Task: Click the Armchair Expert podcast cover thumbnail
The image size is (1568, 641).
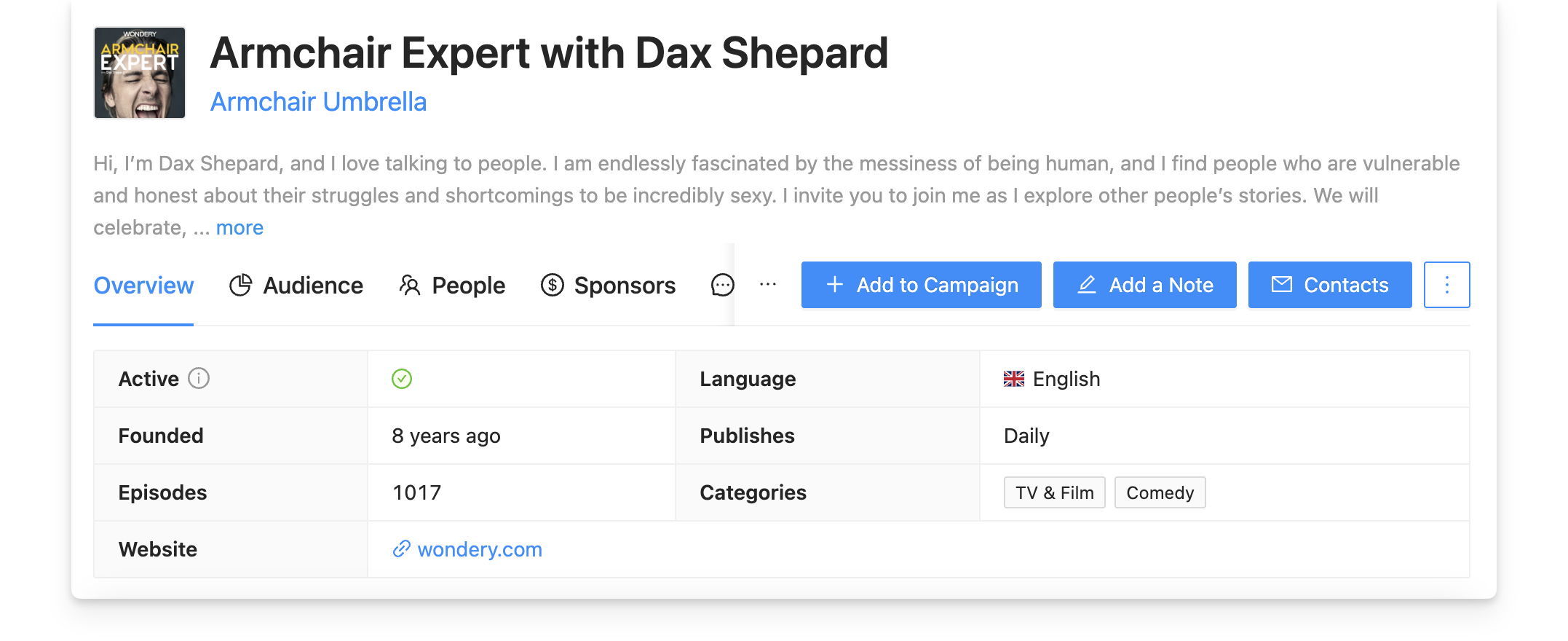Action: (x=140, y=73)
